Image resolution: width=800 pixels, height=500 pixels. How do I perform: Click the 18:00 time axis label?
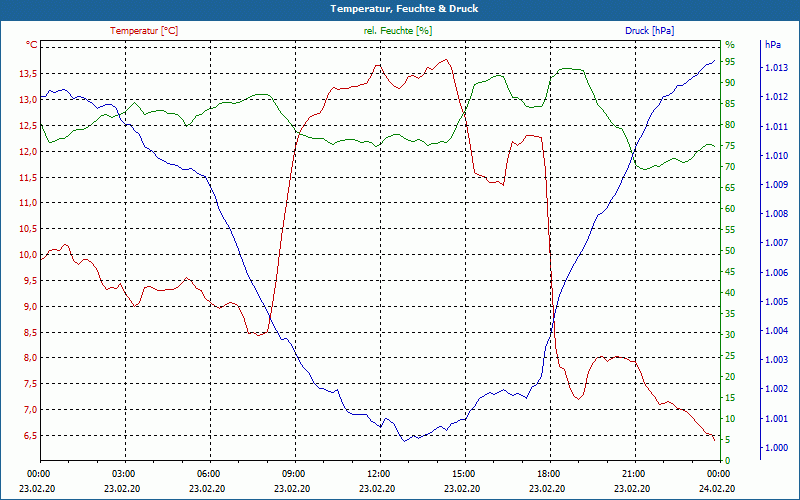tap(548, 473)
